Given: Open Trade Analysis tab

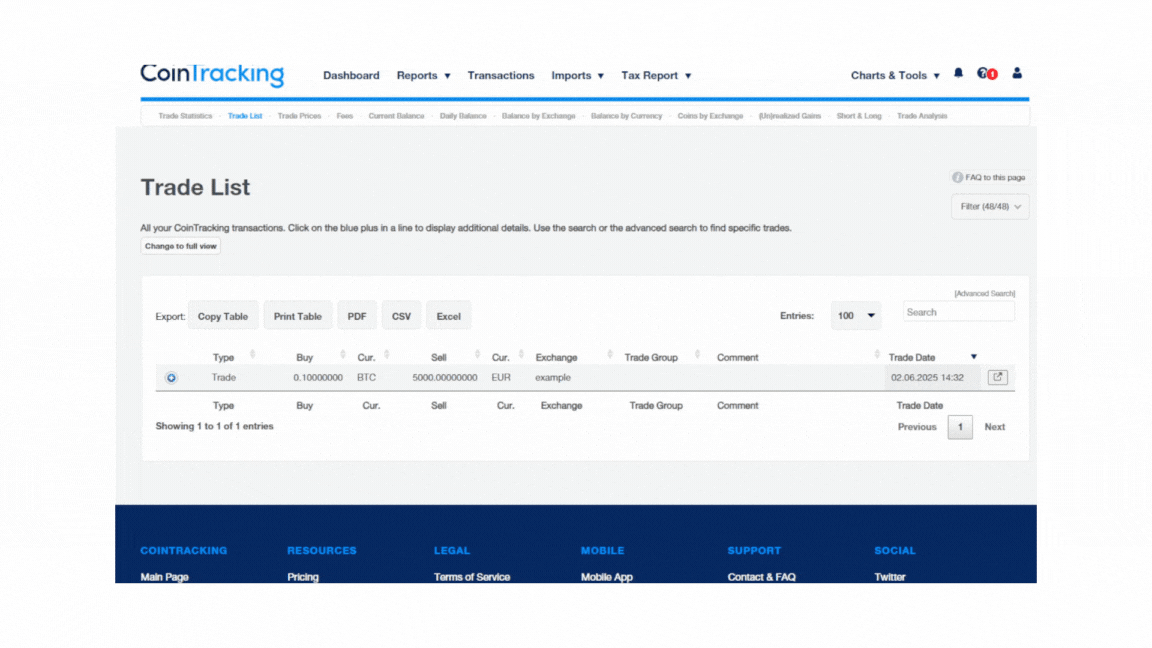Looking at the screenshot, I should tap(922, 116).
